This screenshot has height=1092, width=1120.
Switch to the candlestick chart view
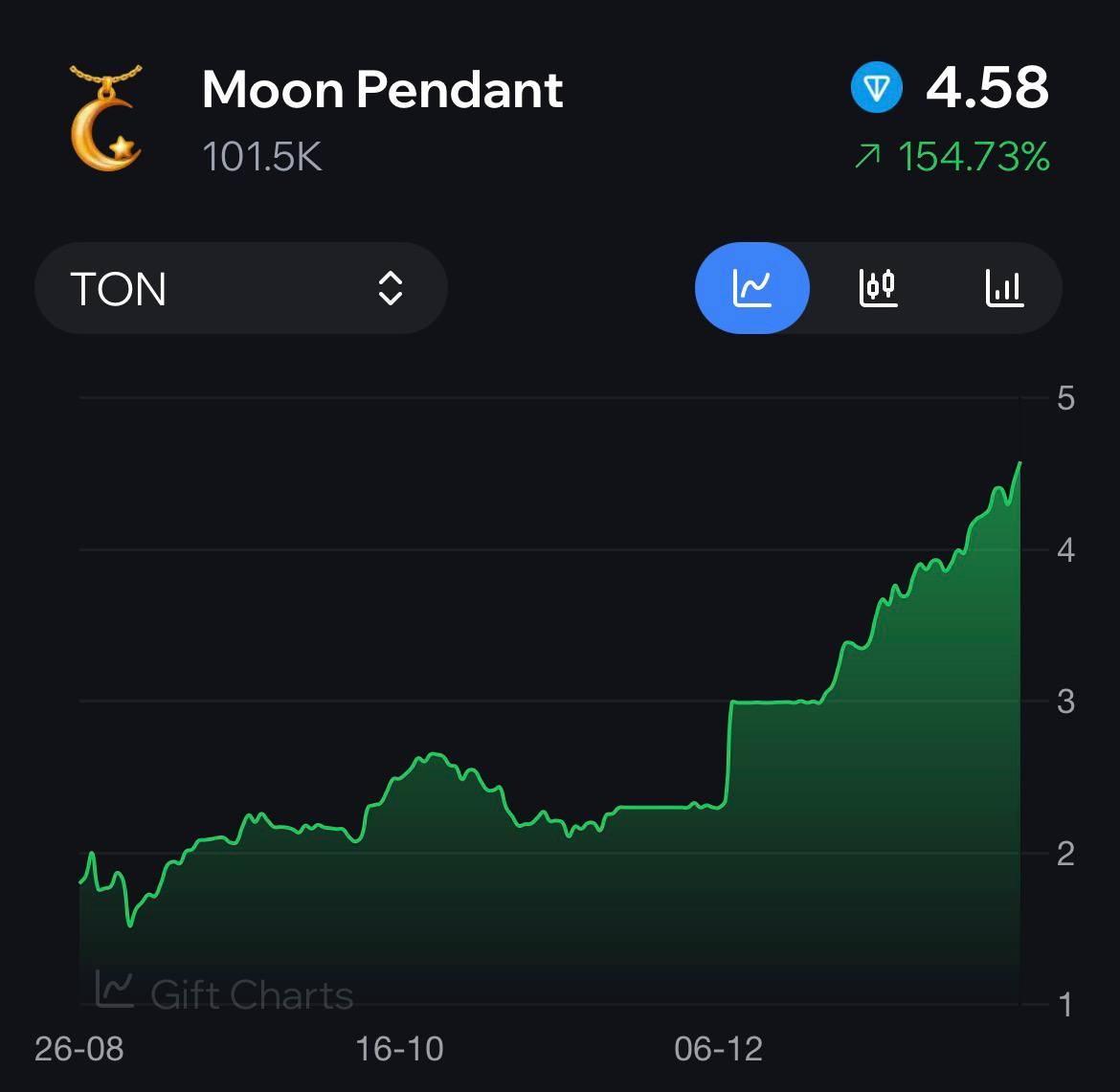[878, 288]
